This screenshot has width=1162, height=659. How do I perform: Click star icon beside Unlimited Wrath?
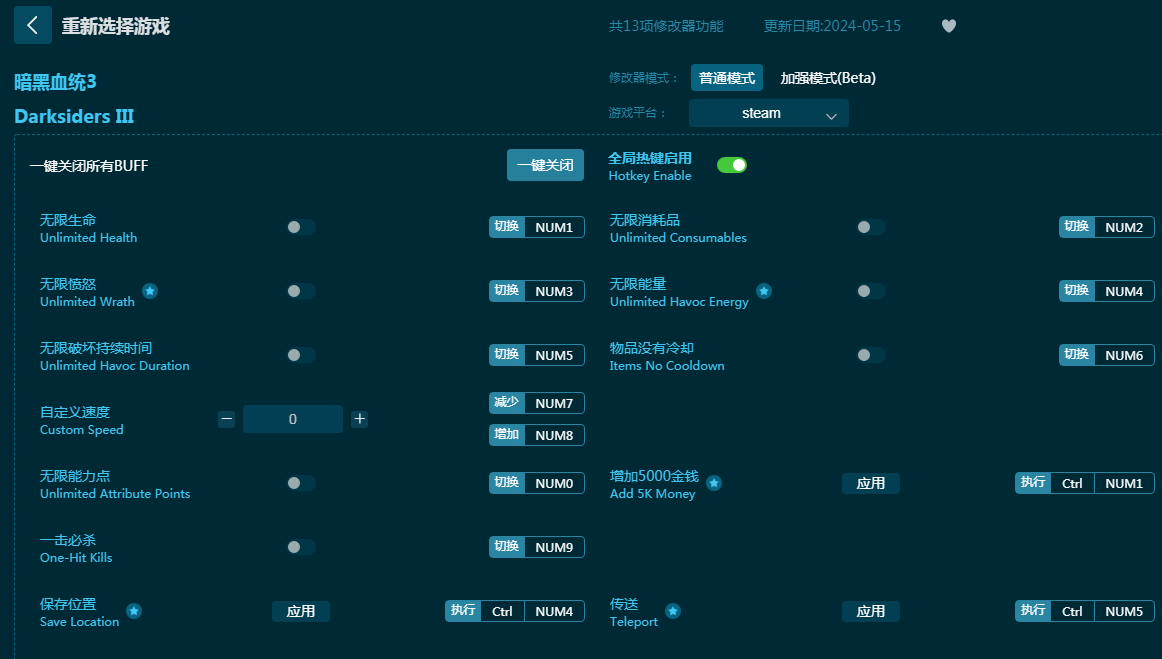(150, 291)
